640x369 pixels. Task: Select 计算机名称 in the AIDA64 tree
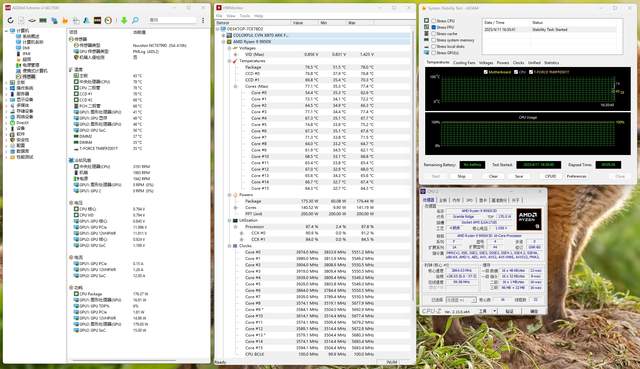(33, 42)
